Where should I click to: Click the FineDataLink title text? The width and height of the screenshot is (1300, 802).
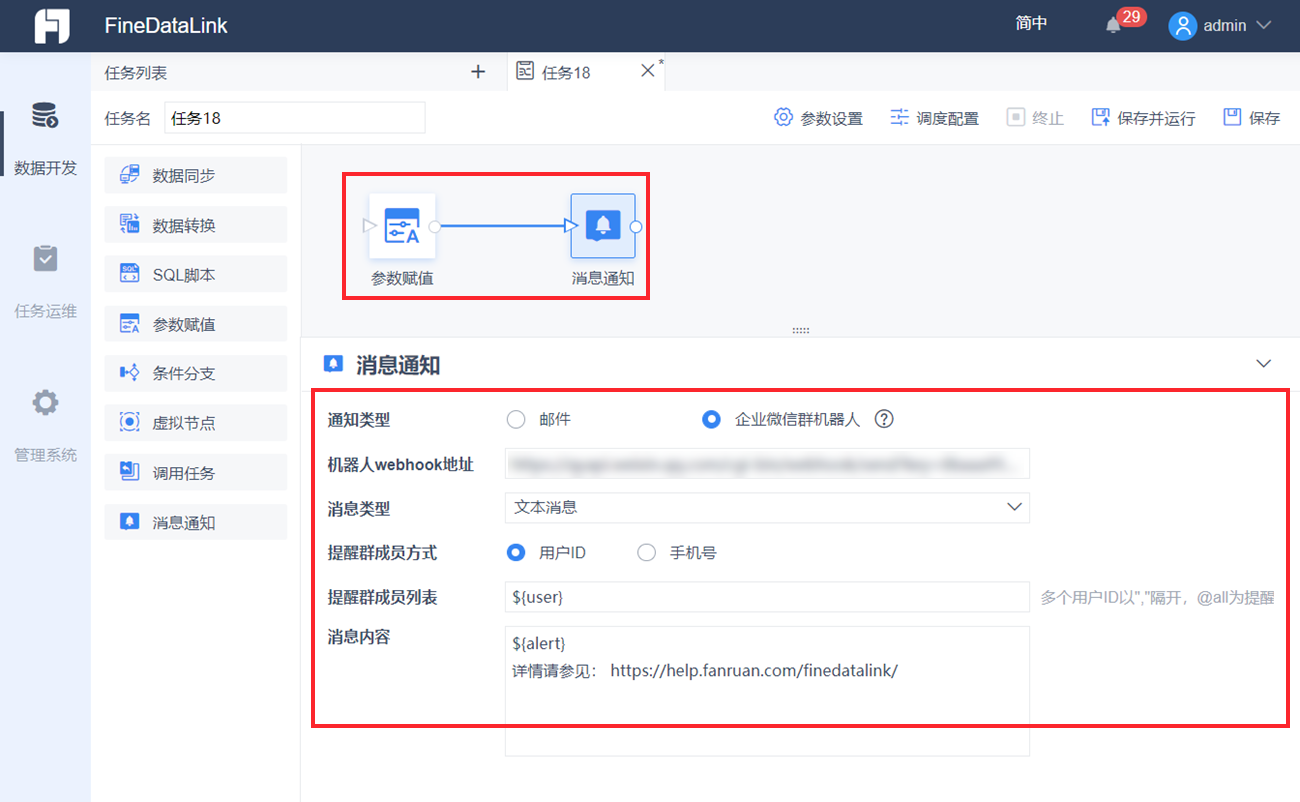tap(166, 26)
